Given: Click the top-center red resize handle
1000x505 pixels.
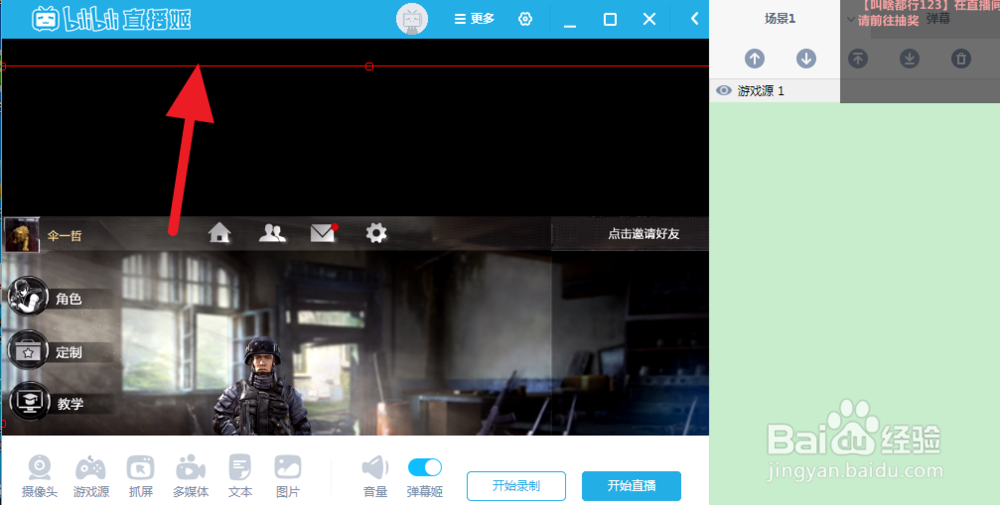Looking at the screenshot, I should pos(369,66).
